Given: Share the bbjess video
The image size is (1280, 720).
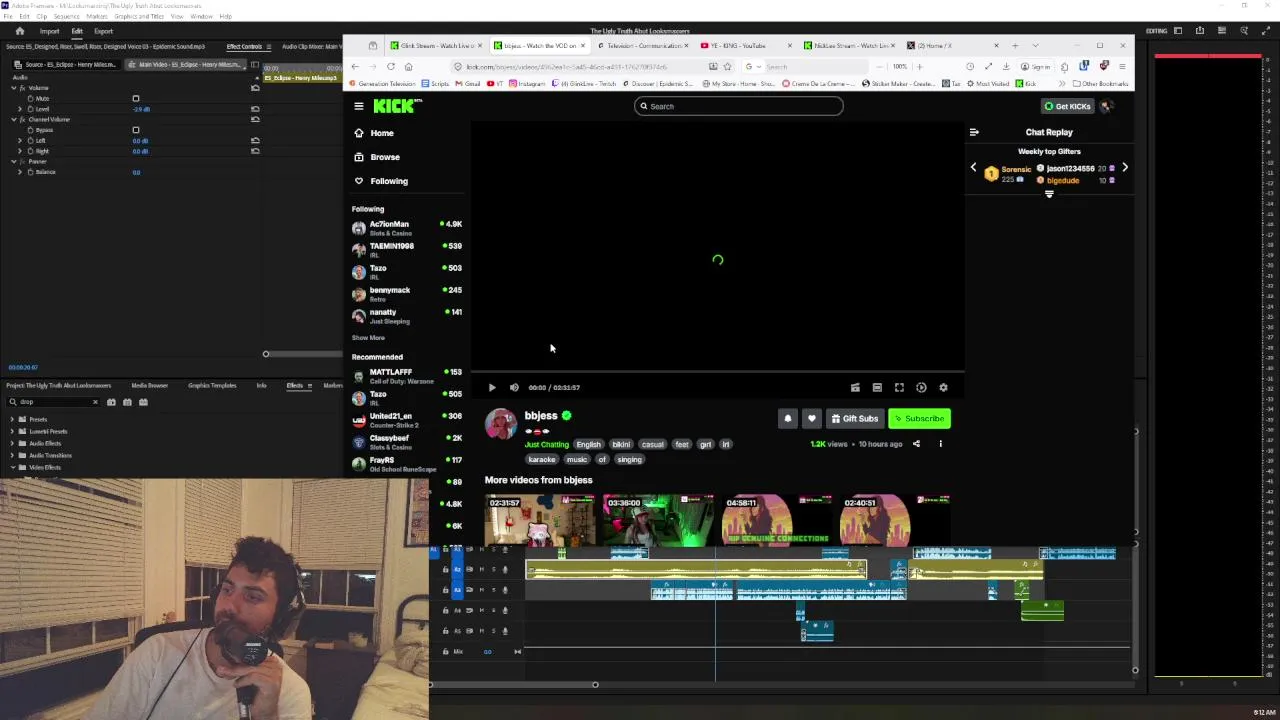Looking at the screenshot, I should (916, 444).
